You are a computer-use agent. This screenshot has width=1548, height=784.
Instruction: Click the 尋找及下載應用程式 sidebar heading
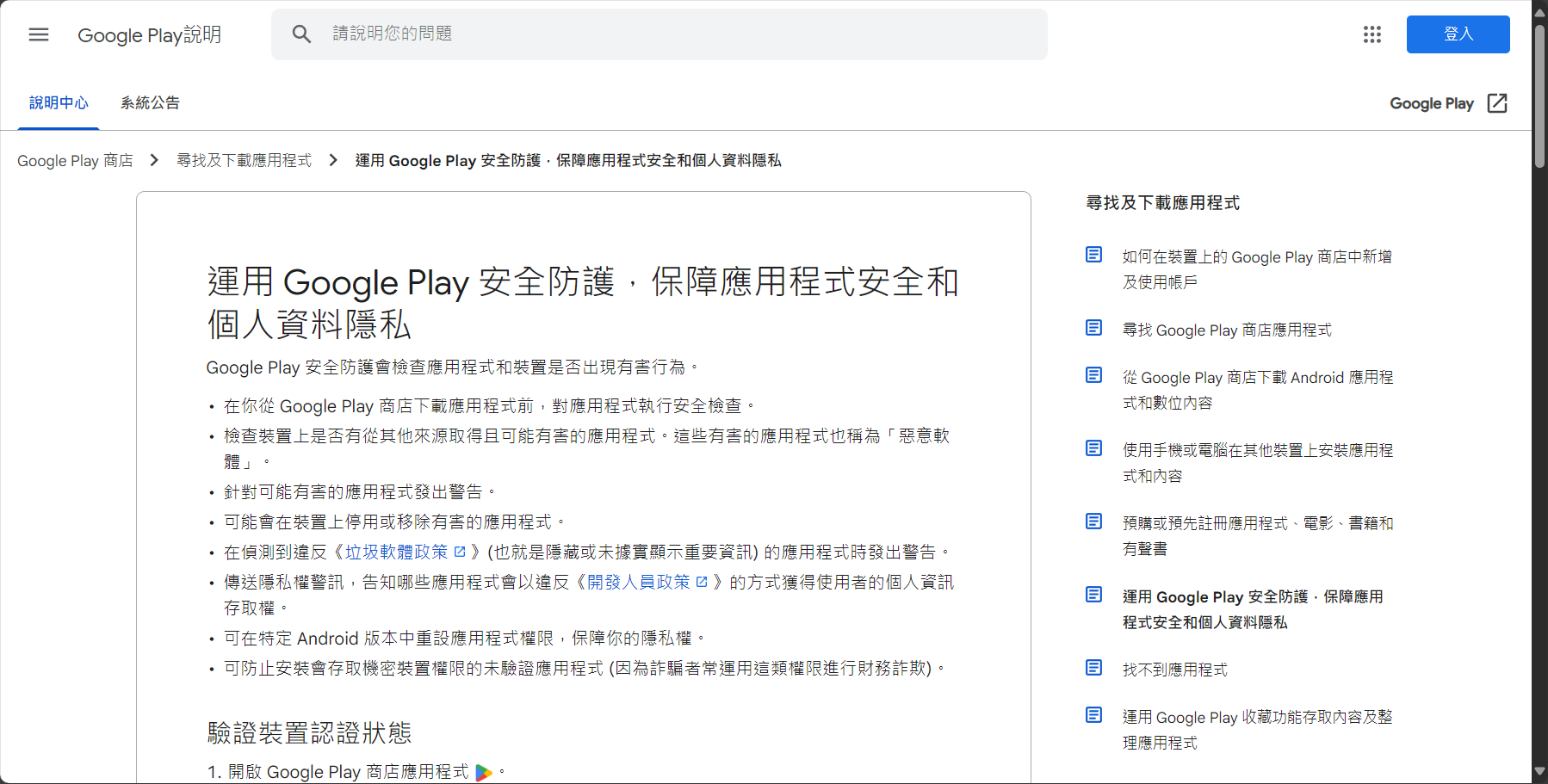coord(1162,203)
